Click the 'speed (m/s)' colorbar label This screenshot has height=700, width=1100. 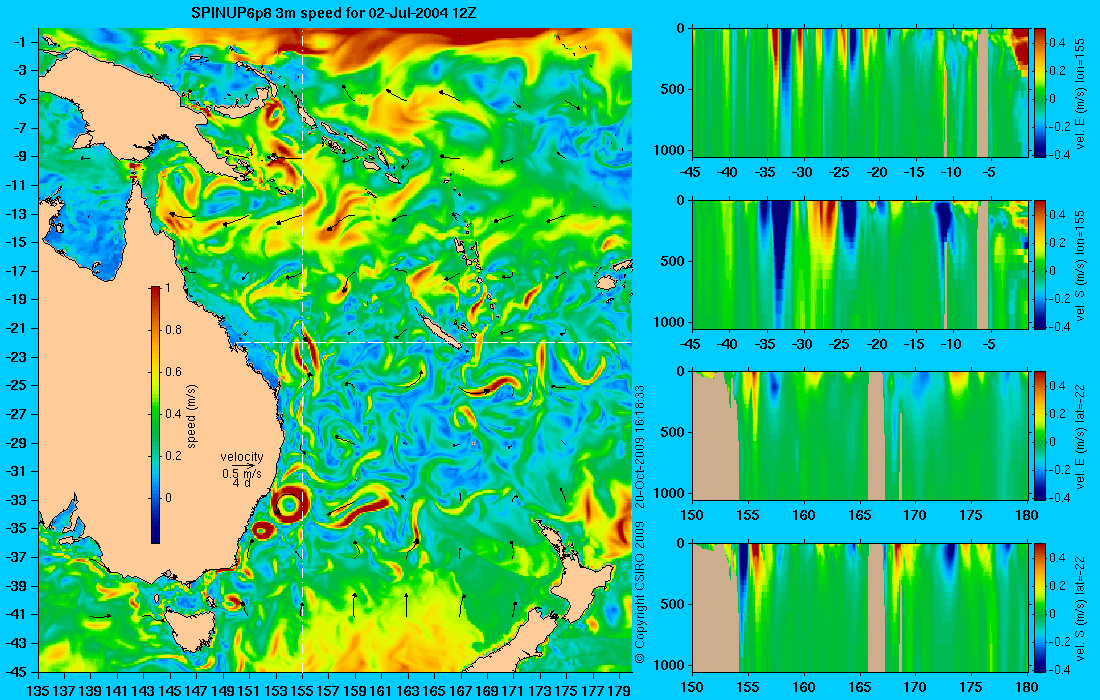point(192,415)
